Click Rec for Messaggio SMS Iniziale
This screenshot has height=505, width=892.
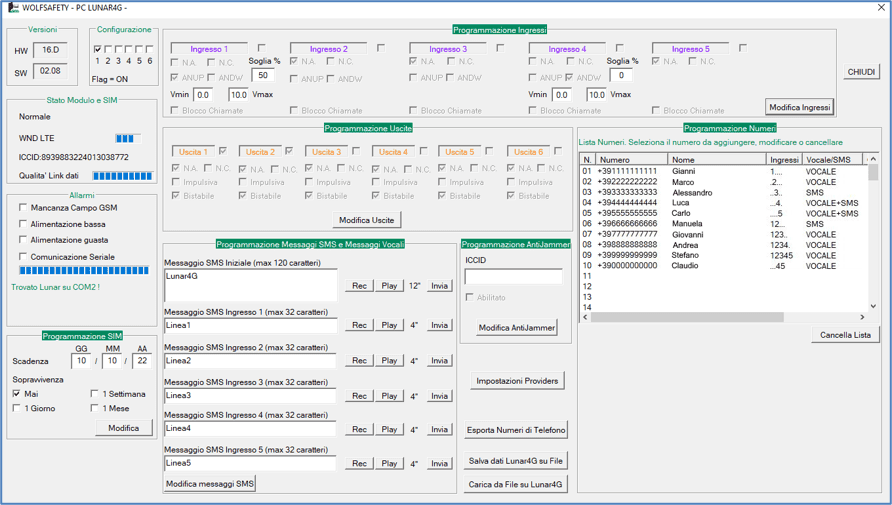(359, 286)
